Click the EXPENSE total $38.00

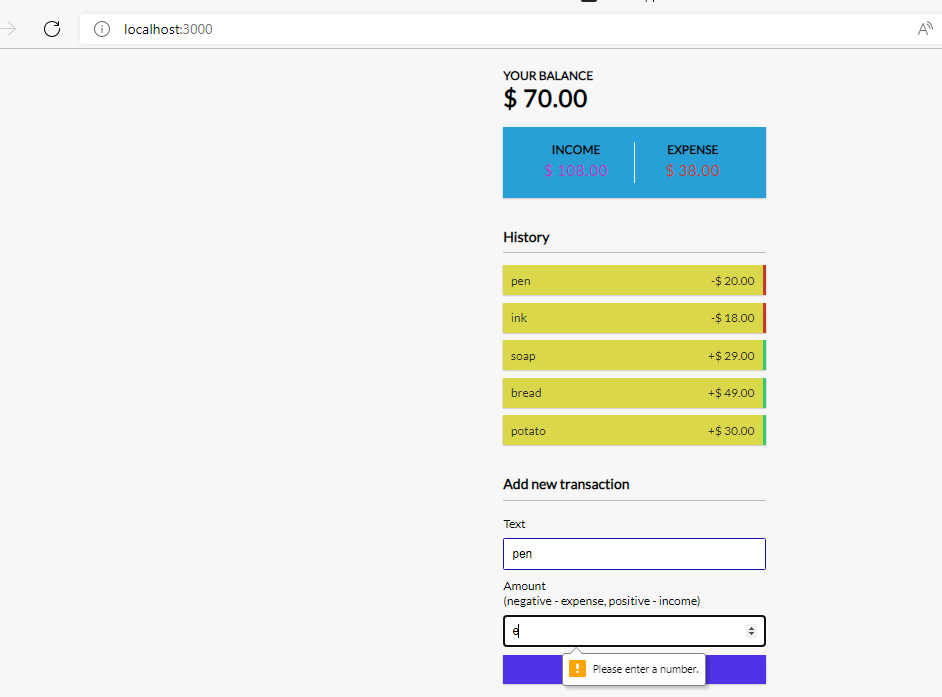692,171
